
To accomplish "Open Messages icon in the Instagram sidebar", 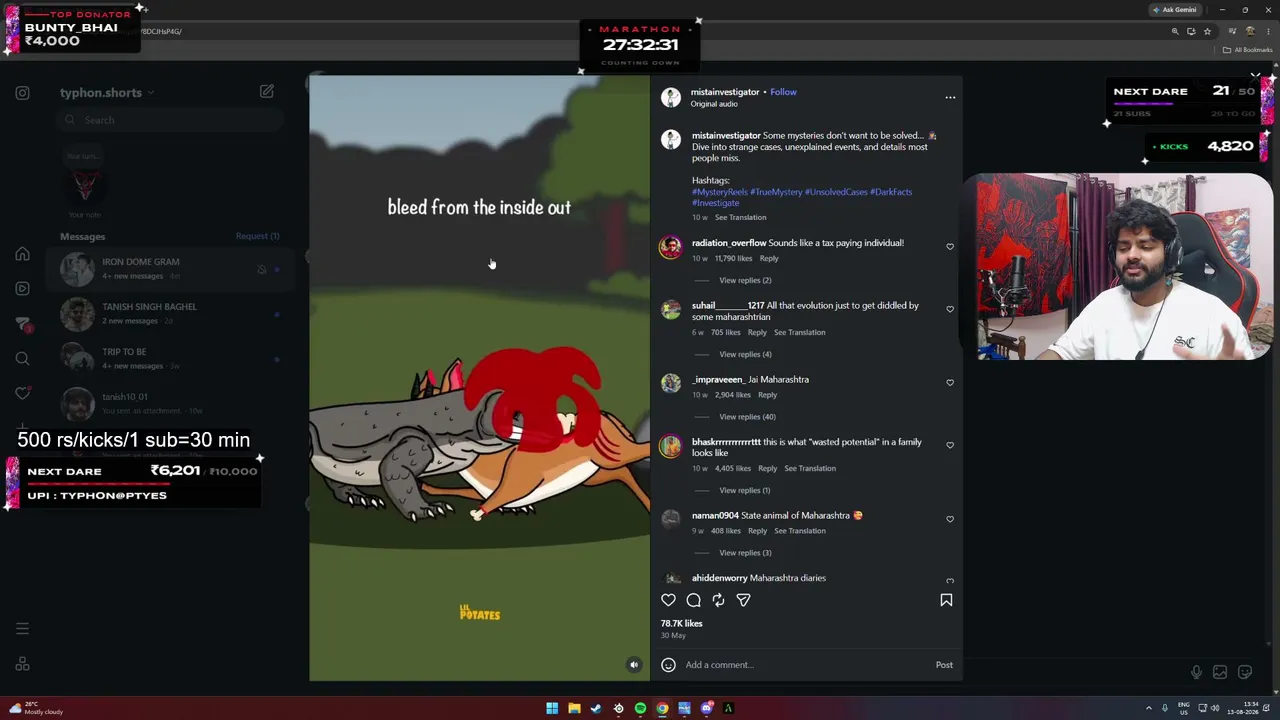I will click(22, 324).
